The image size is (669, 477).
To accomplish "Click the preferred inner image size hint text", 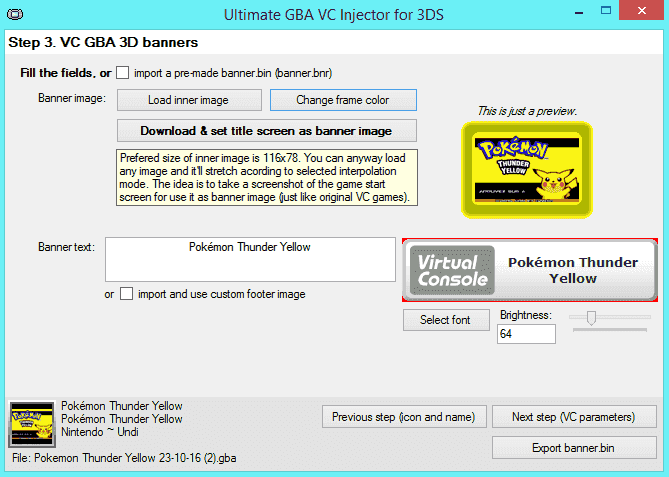I will [x=267, y=177].
